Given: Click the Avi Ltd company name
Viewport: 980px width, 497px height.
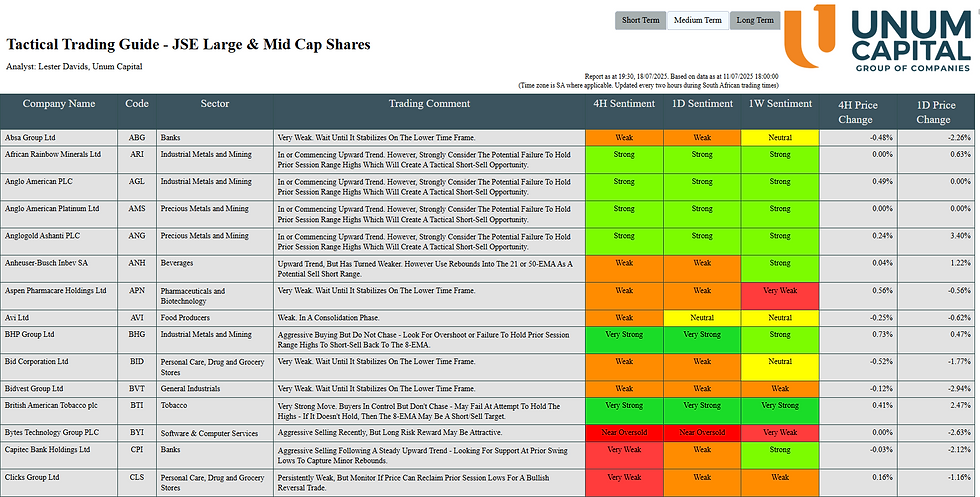Looking at the screenshot, I should tap(17, 318).
